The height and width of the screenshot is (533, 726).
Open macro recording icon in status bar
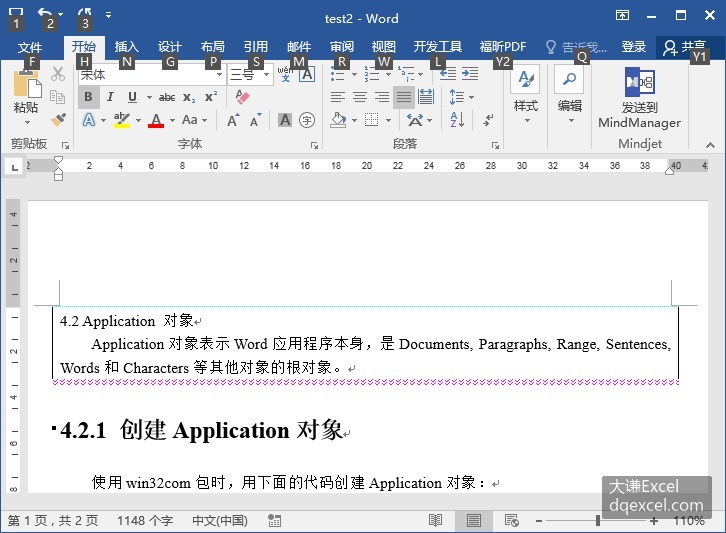(x=274, y=520)
